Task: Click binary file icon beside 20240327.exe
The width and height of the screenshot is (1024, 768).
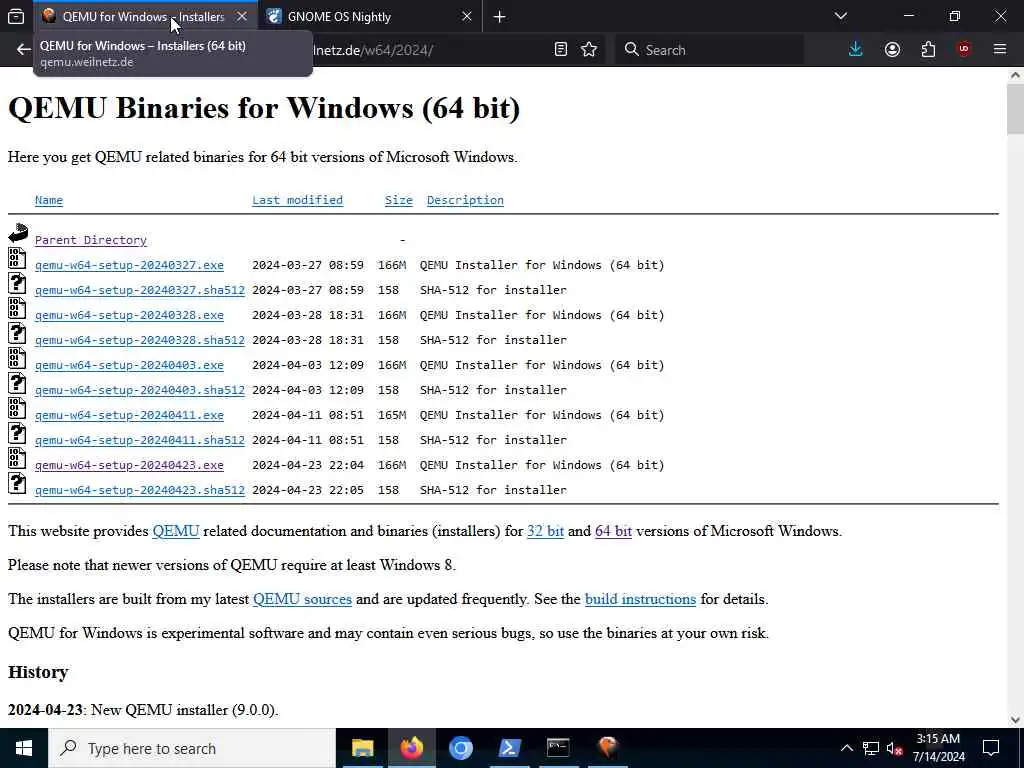Action: click(x=17, y=258)
